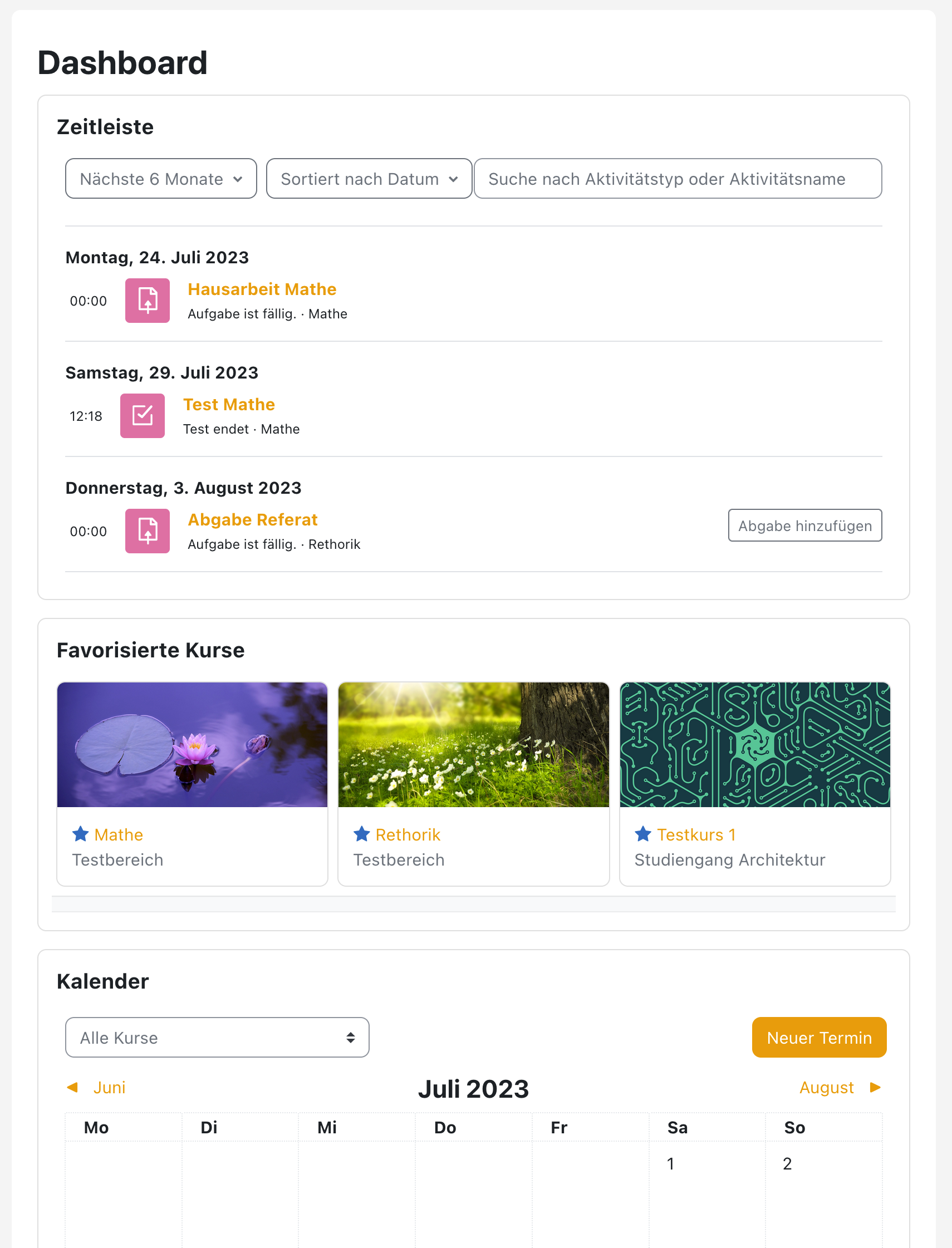Screen dimensions: 952x1248
Task: Open the Nächste 6 Monate dropdown
Action: point(160,179)
